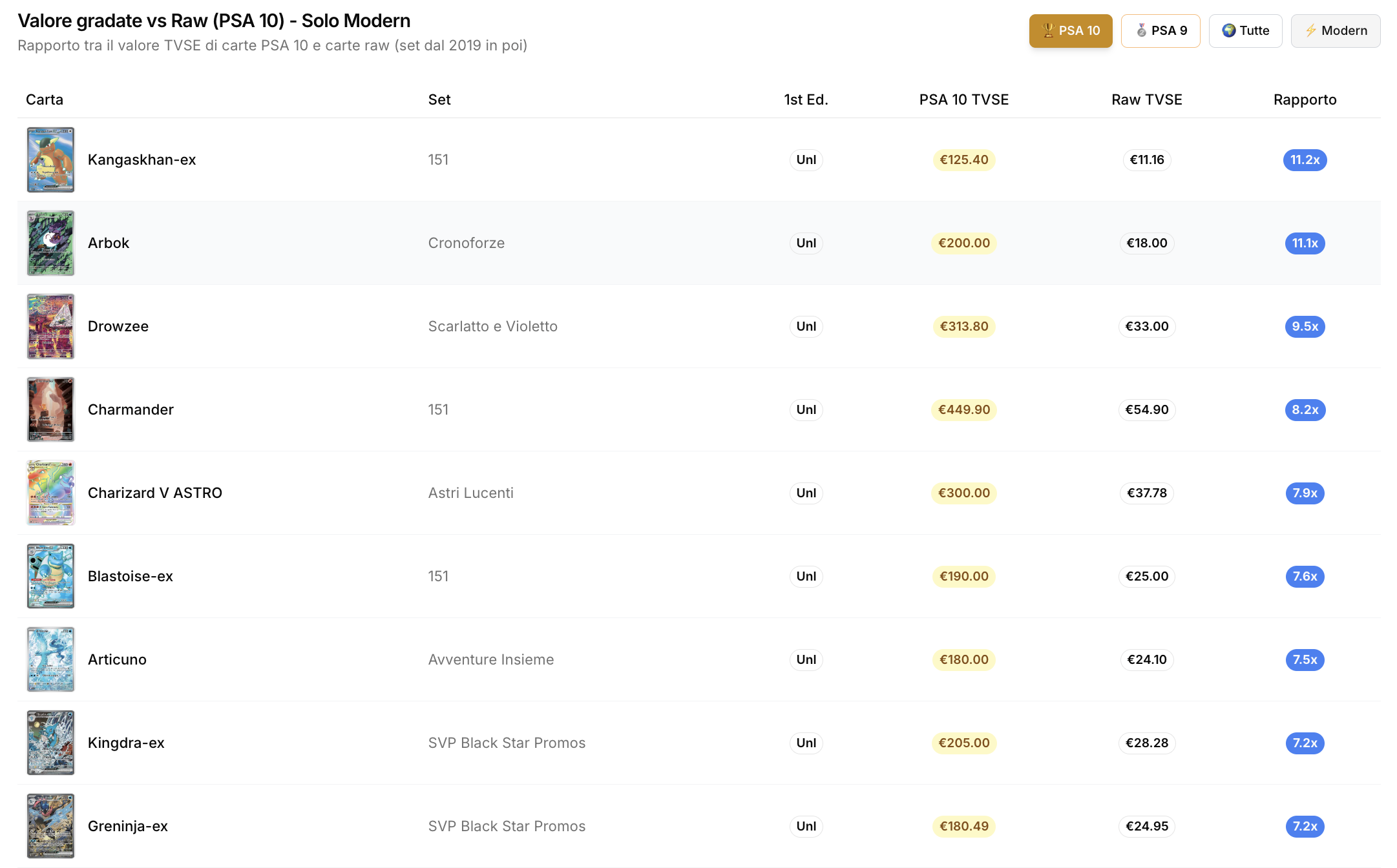This screenshot has height=868, width=1397.
Task: Open the Charmander card thumbnail
Action: [50, 409]
